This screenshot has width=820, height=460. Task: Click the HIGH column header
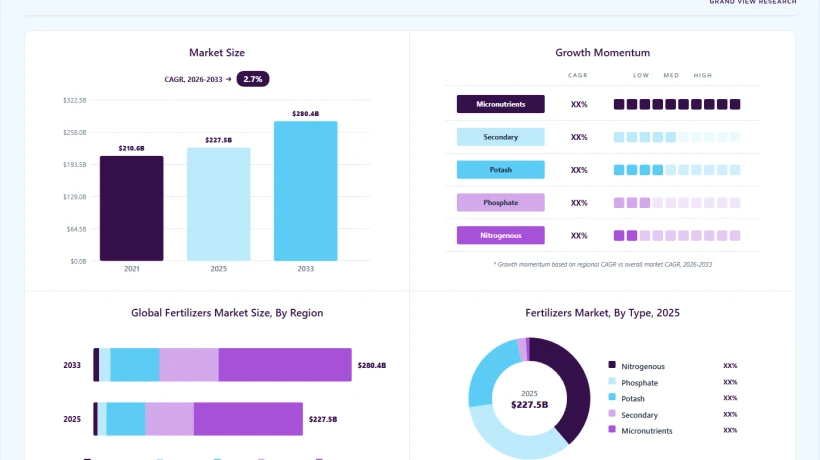(x=703, y=75)
